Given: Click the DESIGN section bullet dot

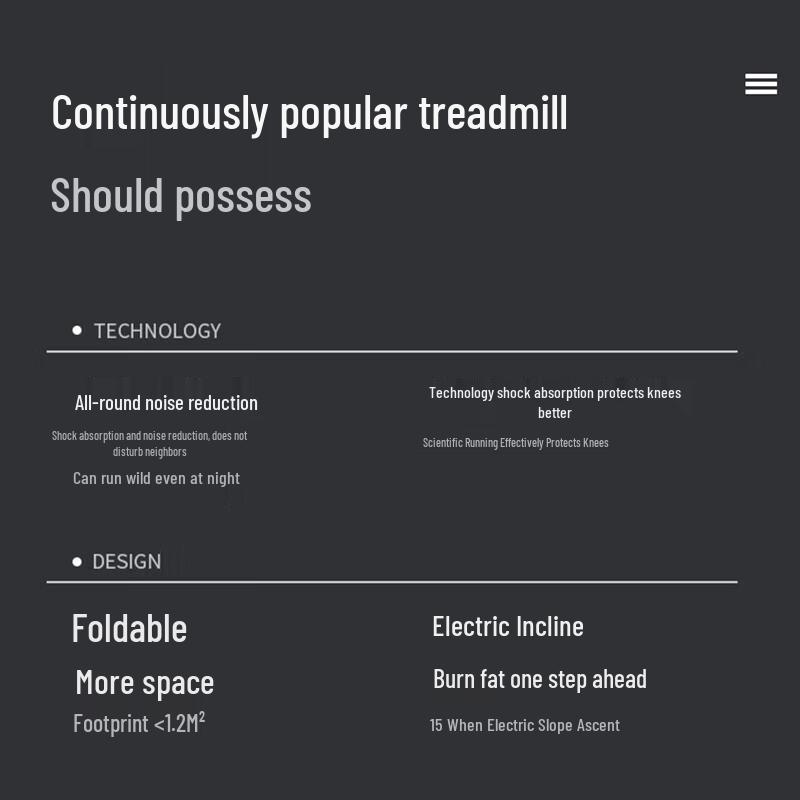Looking at the screenshot, I should (x=77, y=562).
